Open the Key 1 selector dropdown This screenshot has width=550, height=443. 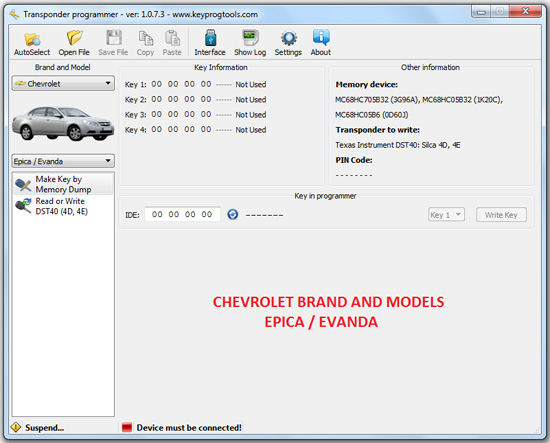point(446,215)
